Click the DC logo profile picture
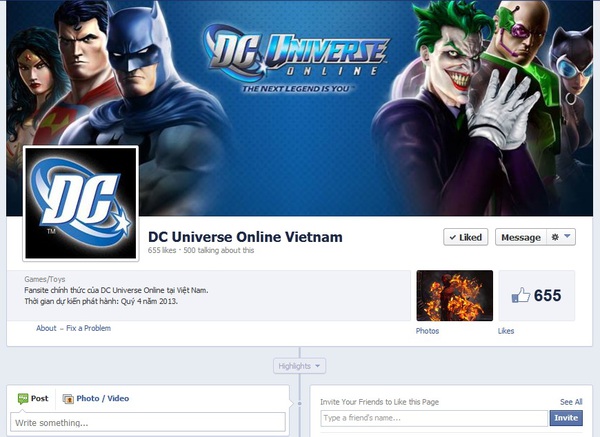Screen dimensions: 600x437 coord(81,203)
